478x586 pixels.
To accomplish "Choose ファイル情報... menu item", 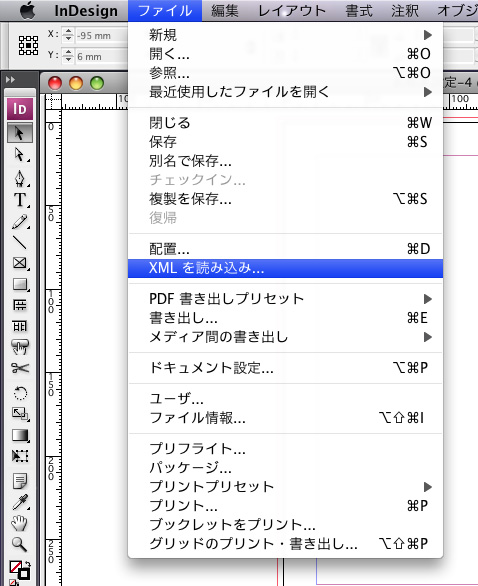I will pos(285,418).
